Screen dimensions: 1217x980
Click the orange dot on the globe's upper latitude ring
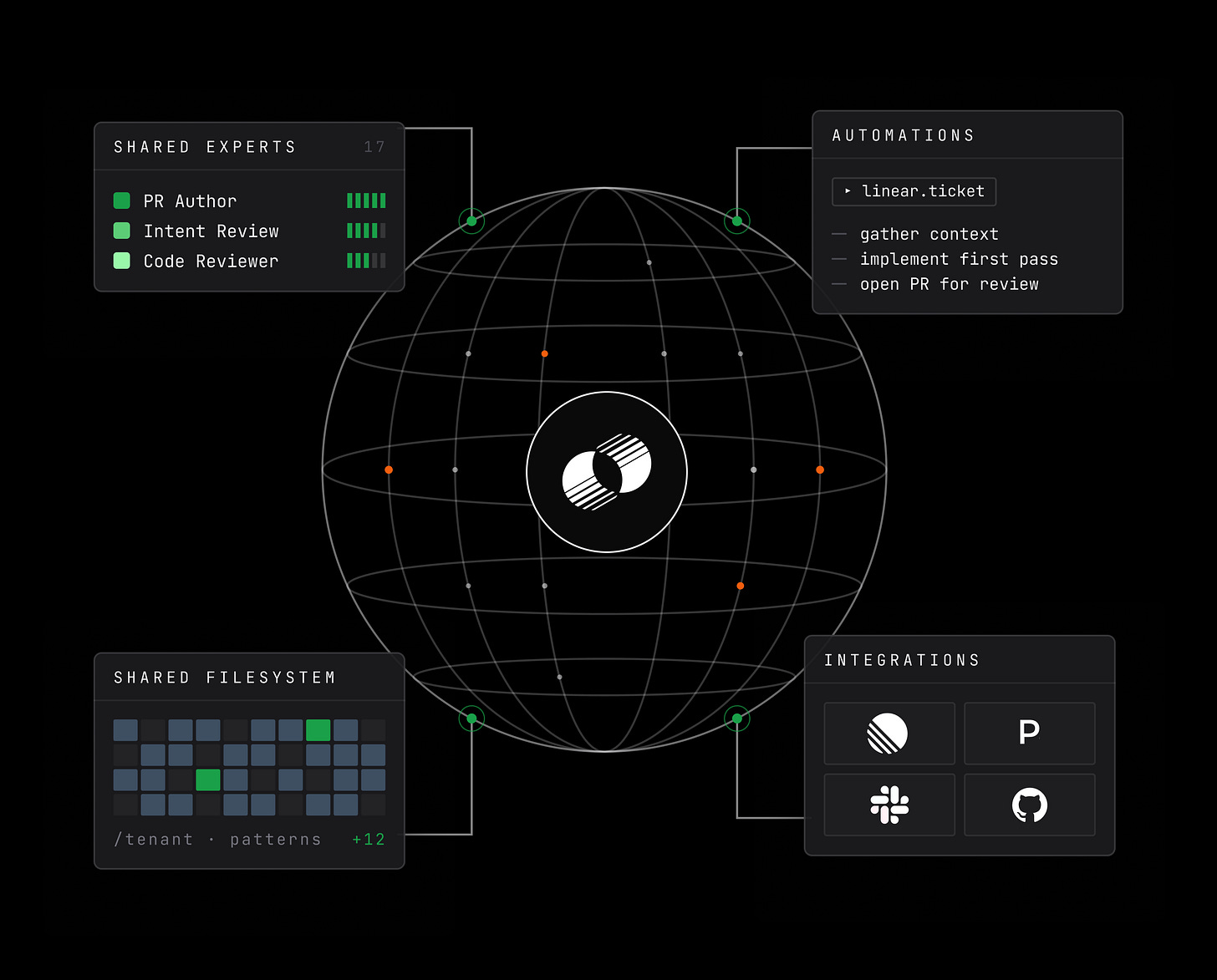(544, 354)
